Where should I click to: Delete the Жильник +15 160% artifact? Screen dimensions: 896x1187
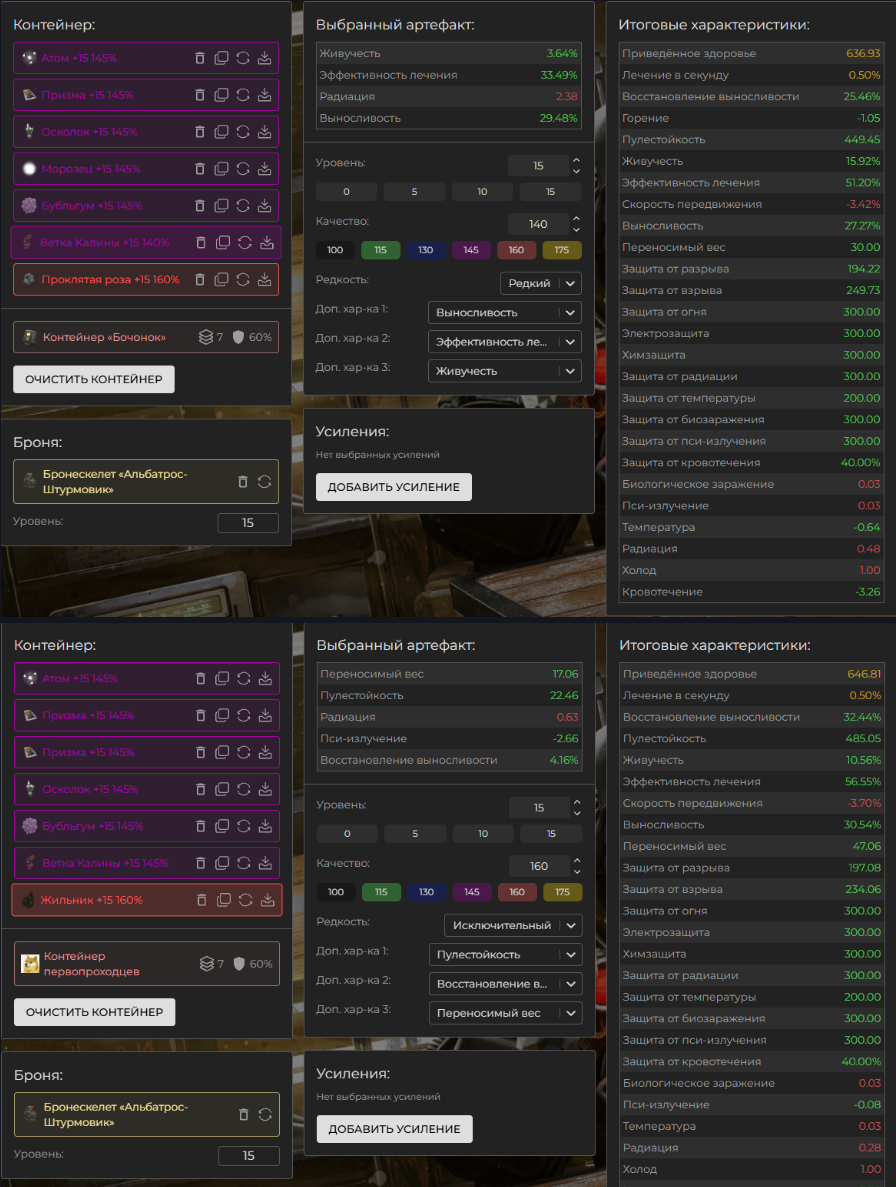coord(201,900)
